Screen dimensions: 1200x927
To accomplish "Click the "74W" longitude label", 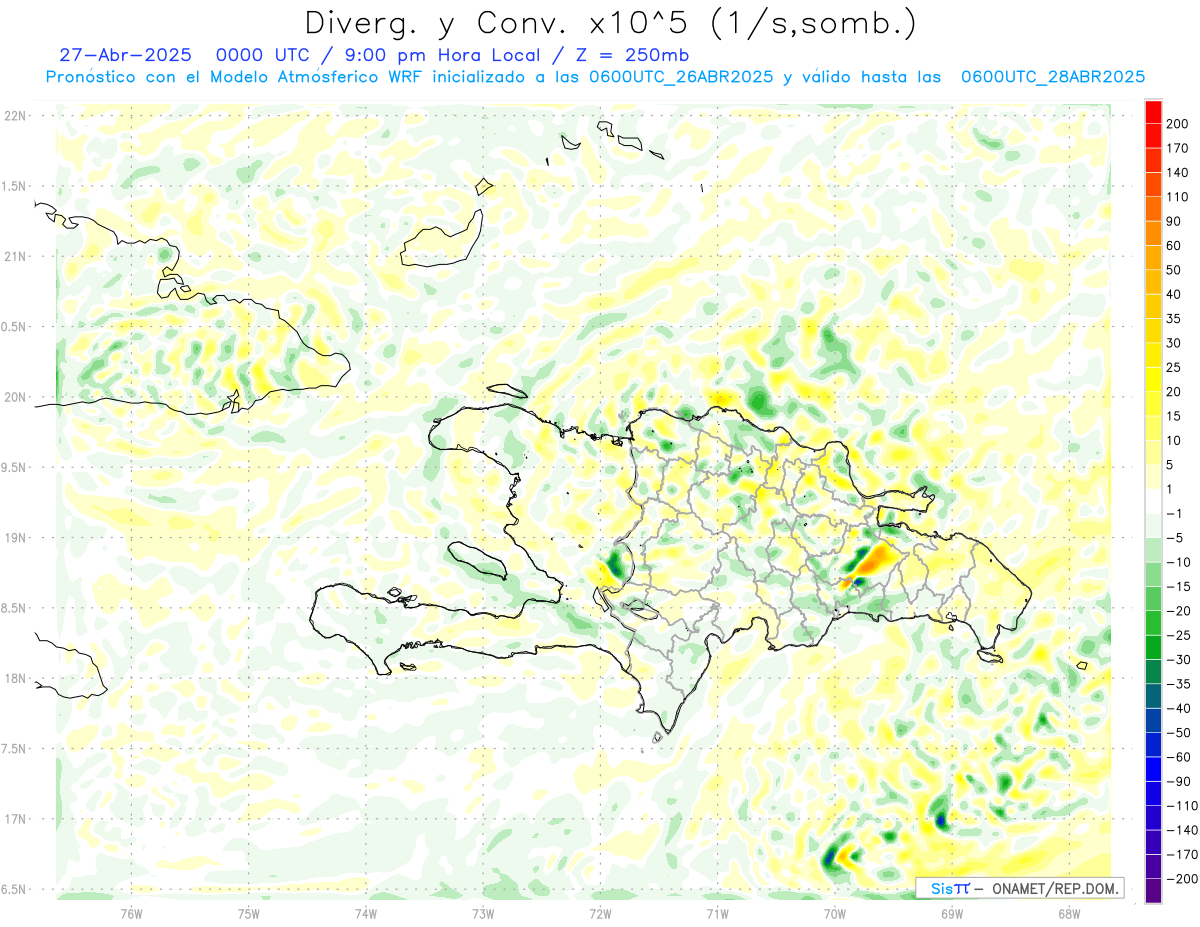I will click(x=365, y=913).
